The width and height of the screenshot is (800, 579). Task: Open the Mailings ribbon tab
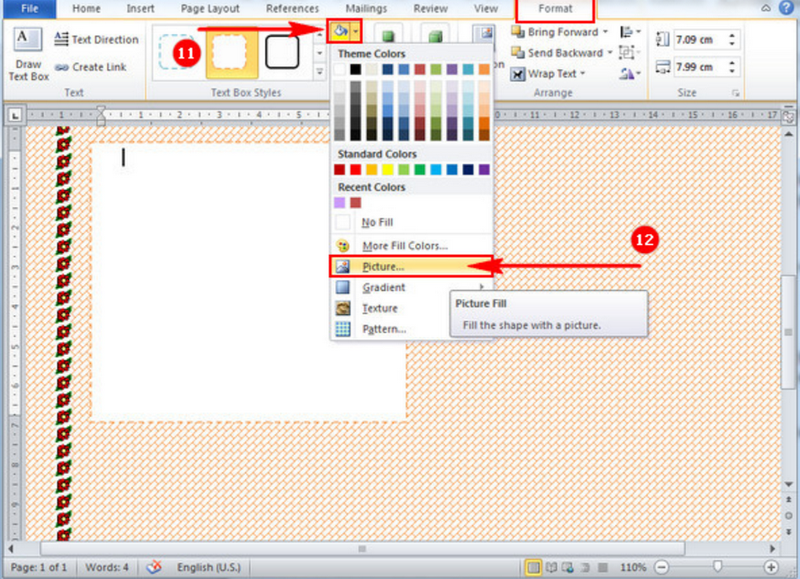366,8
